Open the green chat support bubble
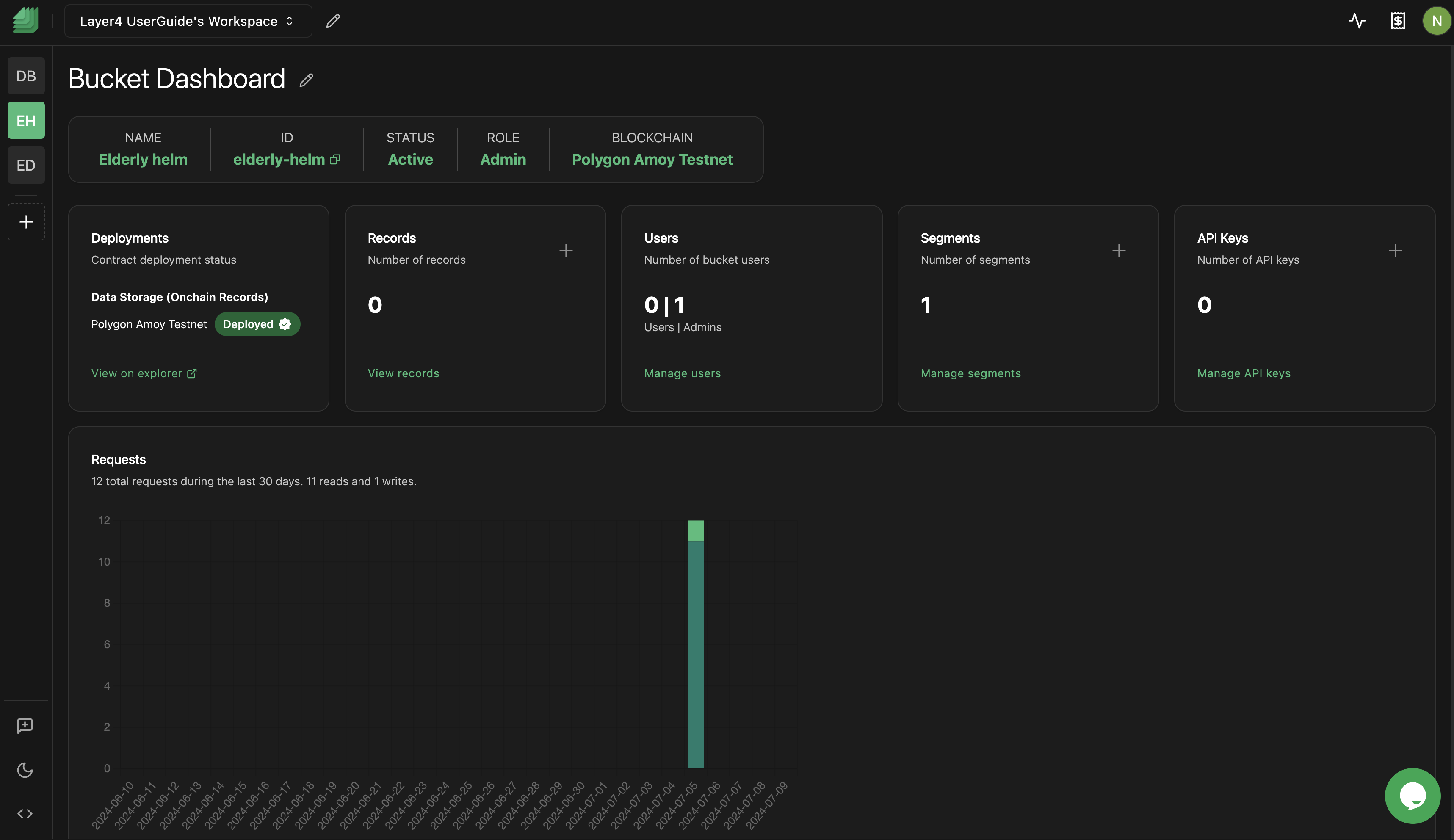This screenshot has height=840, width=1454. (1413, 796)
